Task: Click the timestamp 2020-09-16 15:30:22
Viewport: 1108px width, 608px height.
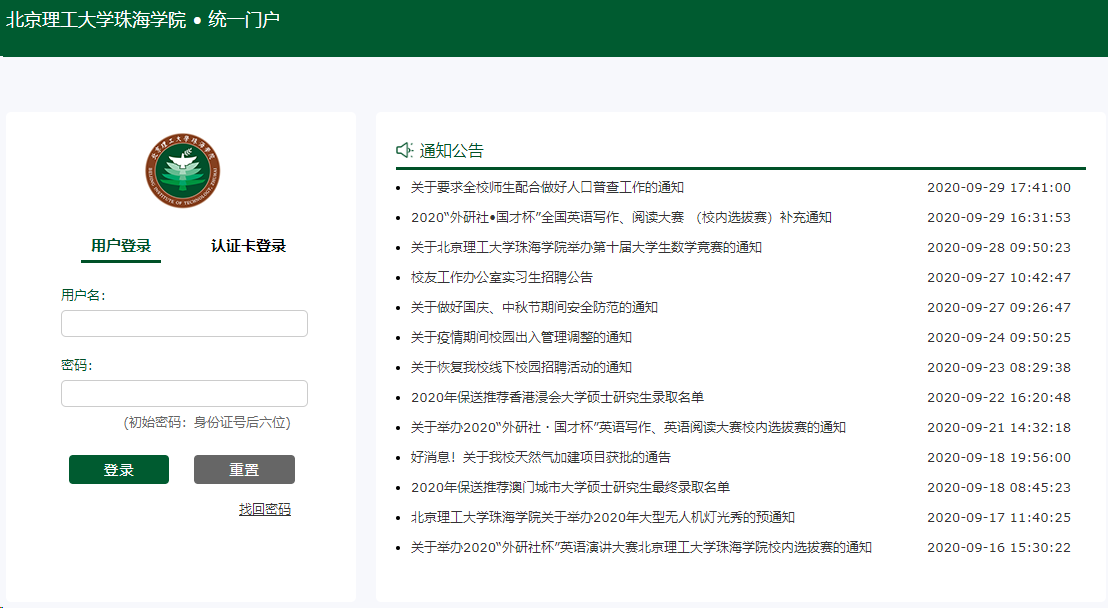Action: (x=999, y=548)
